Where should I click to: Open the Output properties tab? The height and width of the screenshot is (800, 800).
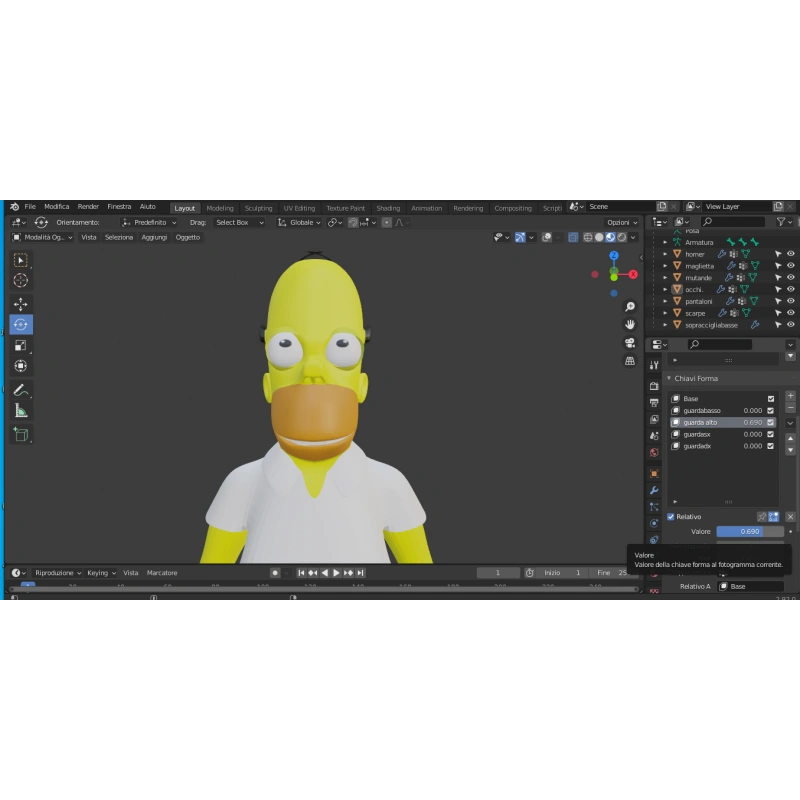point(654,403)
